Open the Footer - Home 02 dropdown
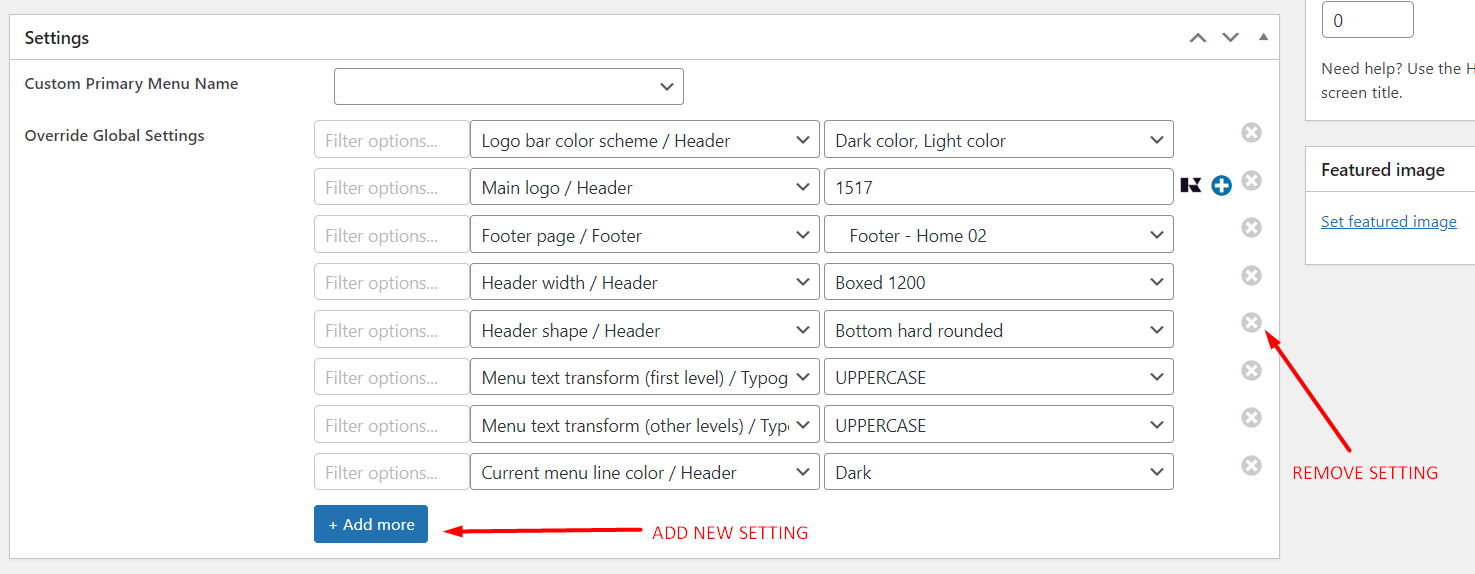 999,235
